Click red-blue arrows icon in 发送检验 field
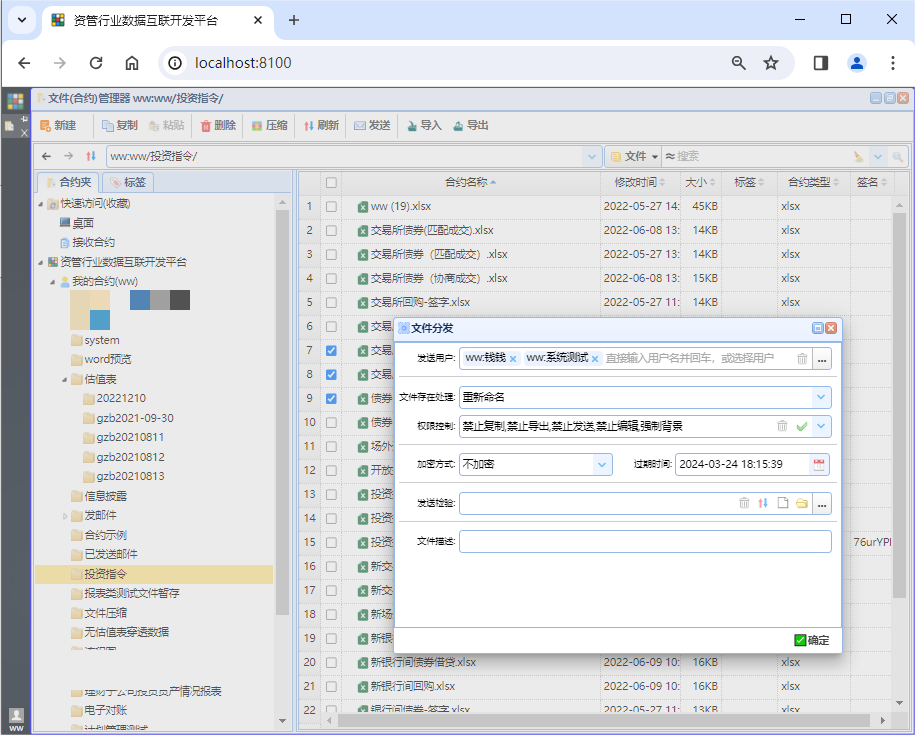This screenshot has width=915, height=735. (x=763, y=503)
